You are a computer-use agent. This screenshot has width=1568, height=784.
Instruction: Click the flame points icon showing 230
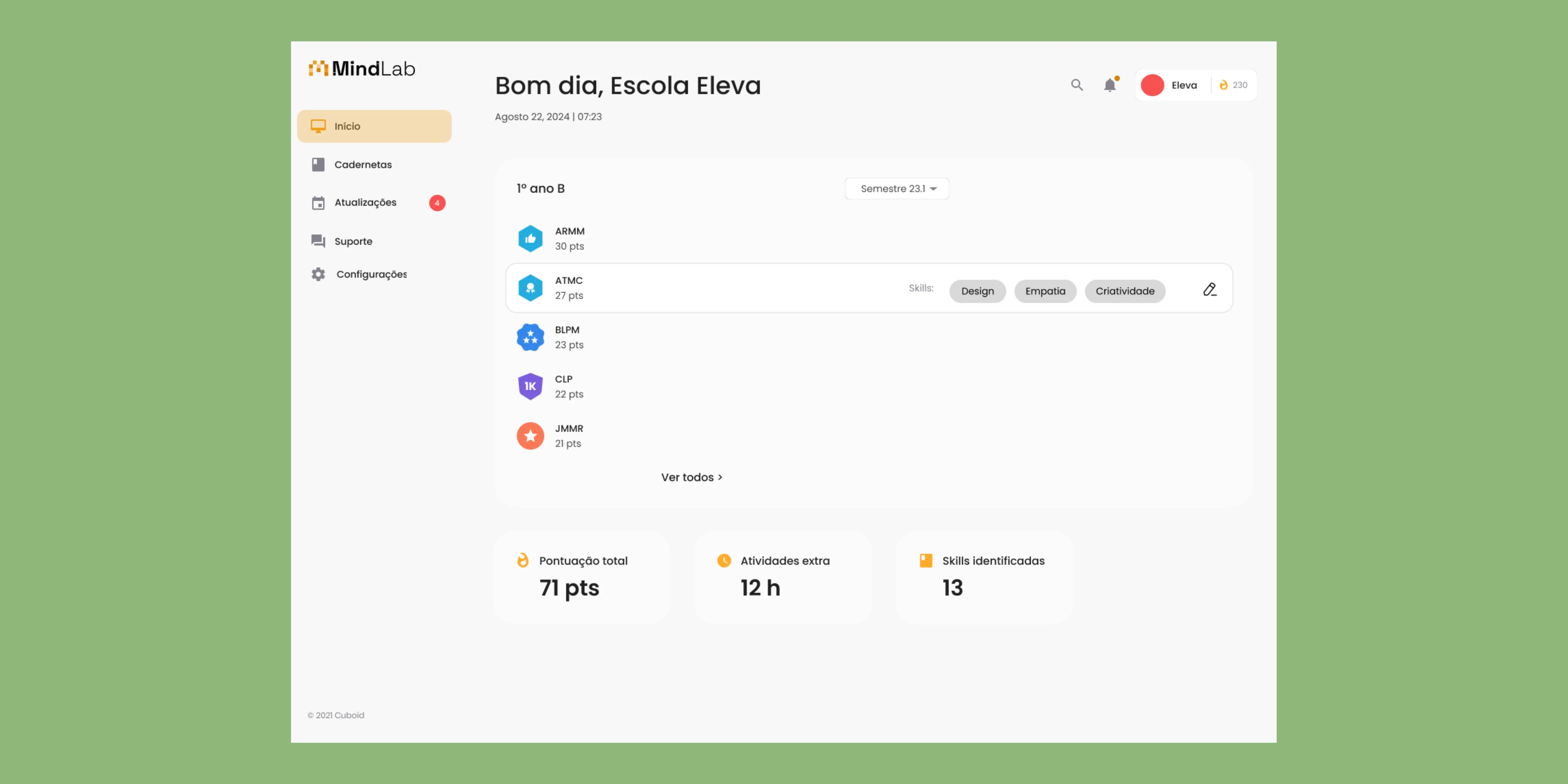tap(1224, 85)
